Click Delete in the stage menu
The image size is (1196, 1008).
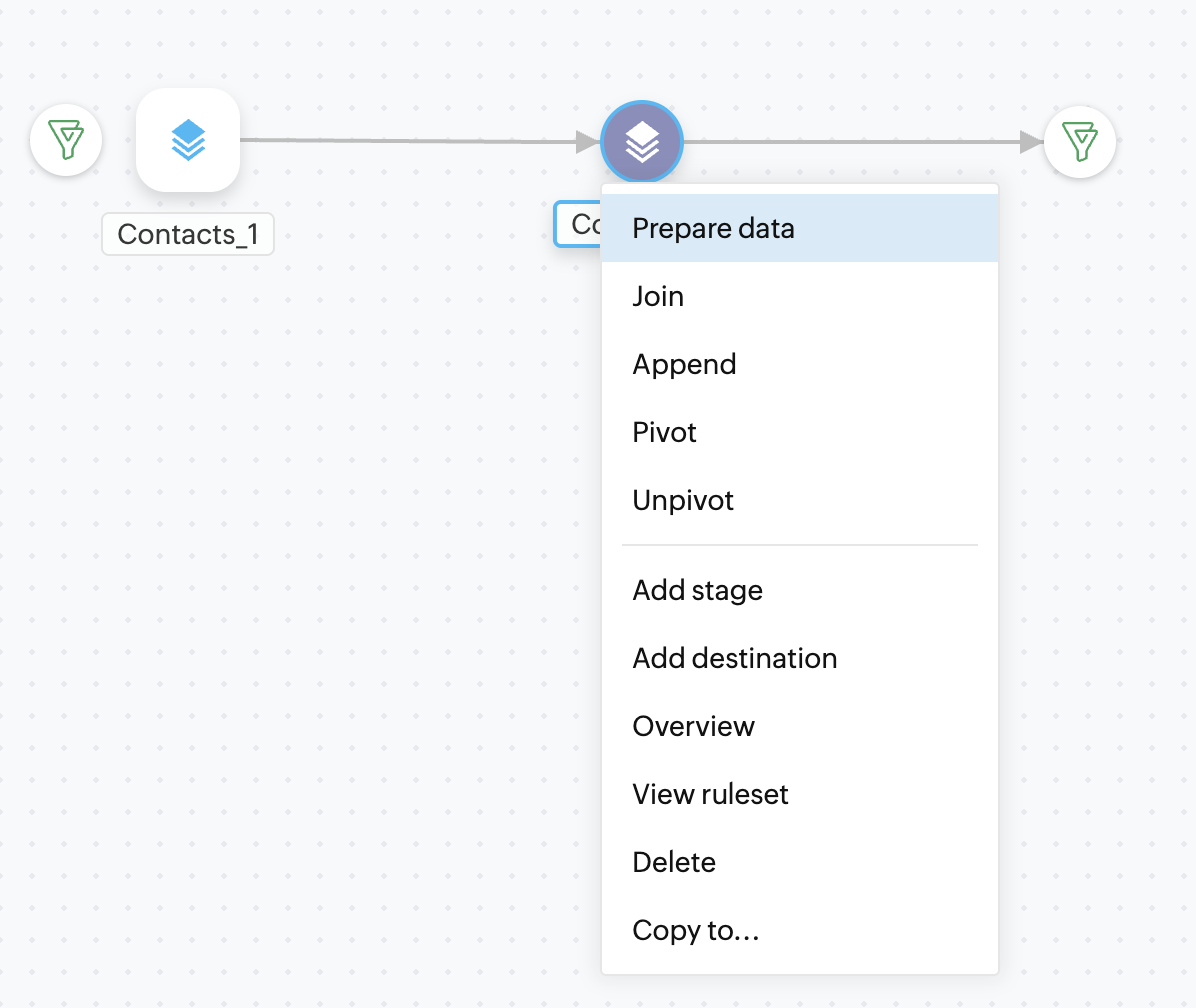674,862
